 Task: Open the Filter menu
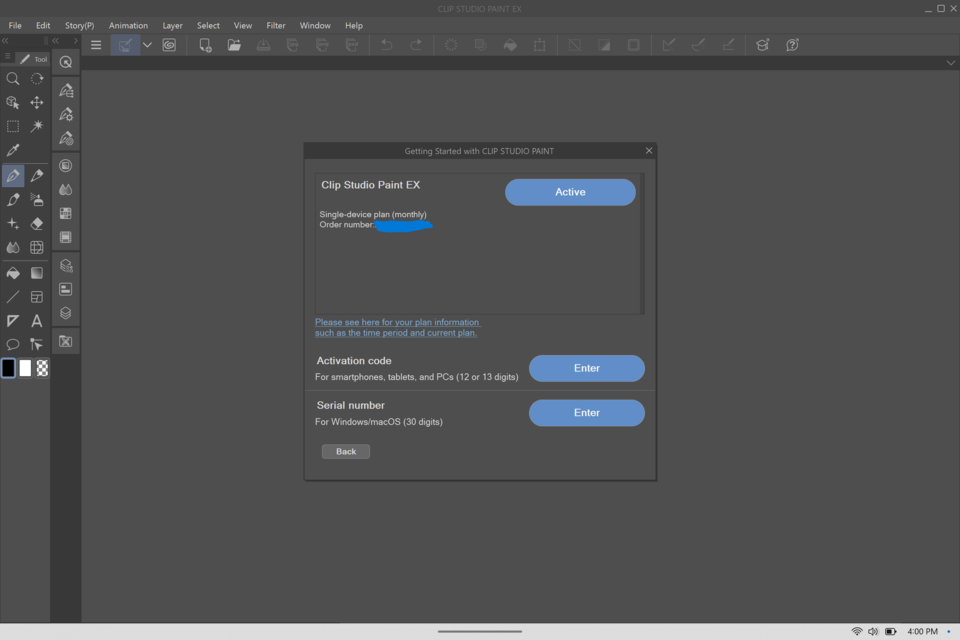(276, 25)
